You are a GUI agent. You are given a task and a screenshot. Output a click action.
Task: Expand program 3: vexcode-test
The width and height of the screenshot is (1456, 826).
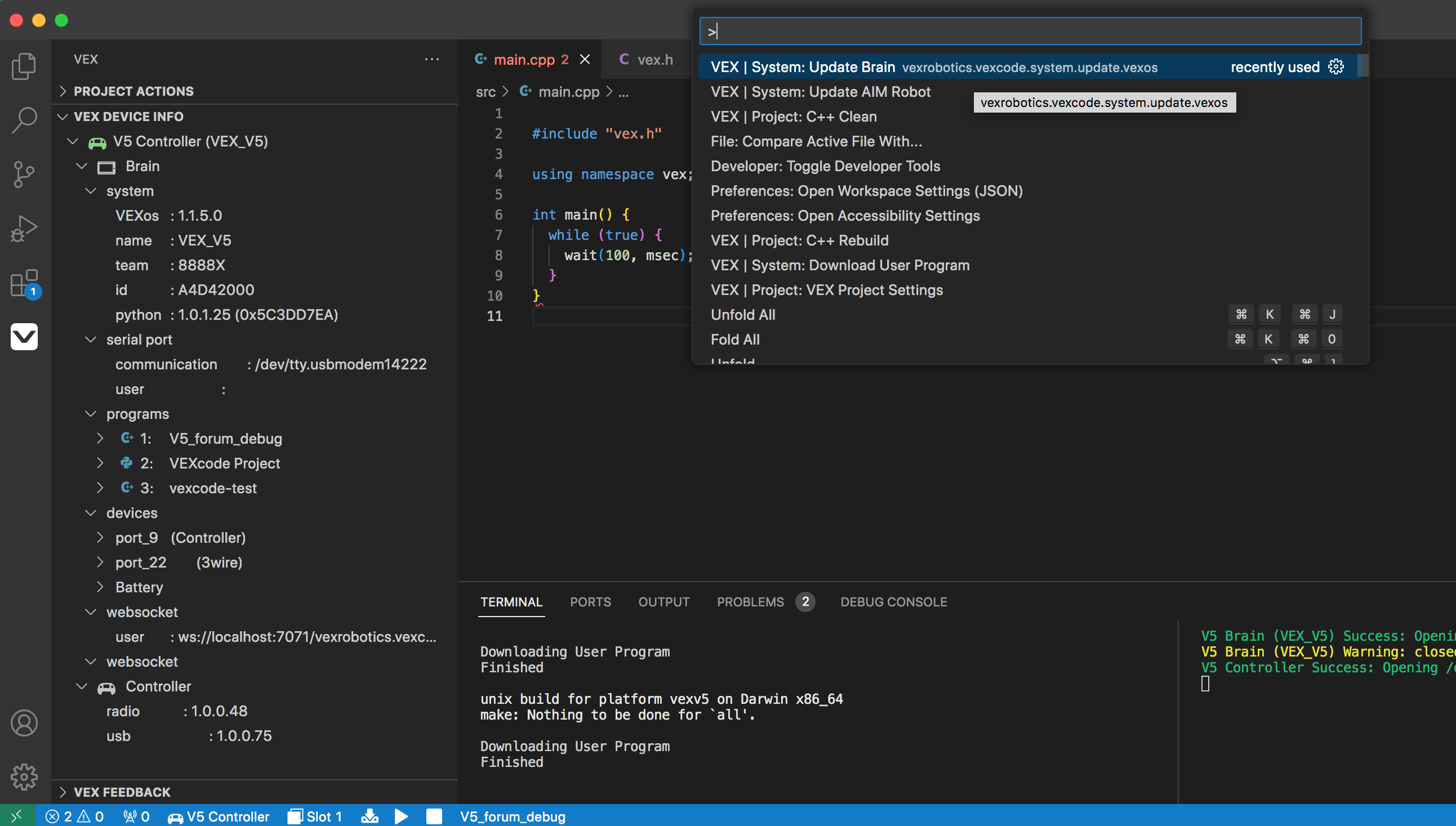(x=100, y=488)
